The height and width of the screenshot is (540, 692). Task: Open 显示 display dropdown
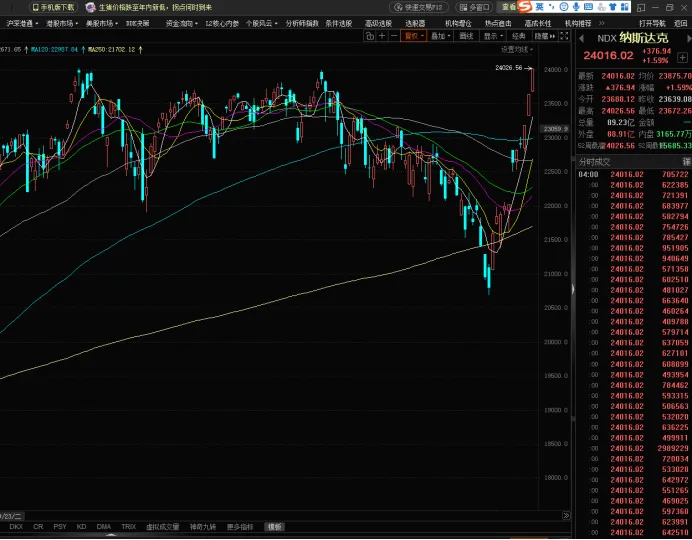point(493,36)
